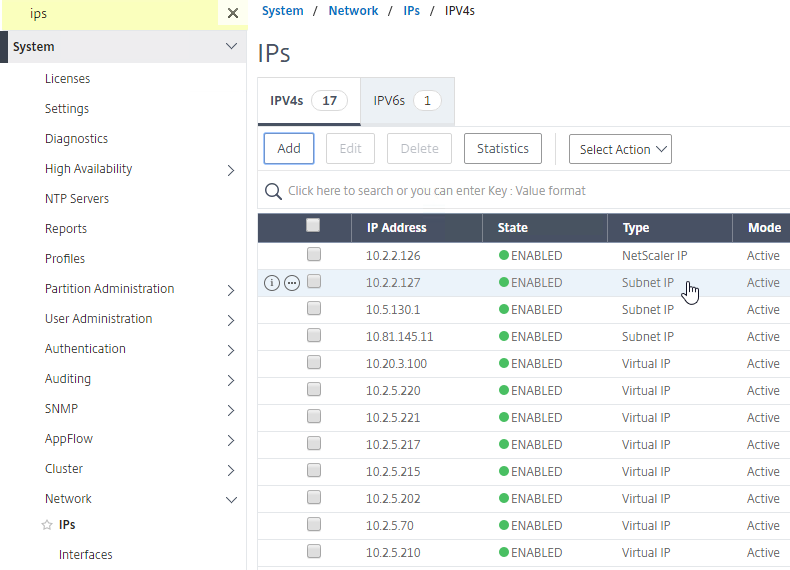Switch to the IPV4s tab

coord(309,101)
